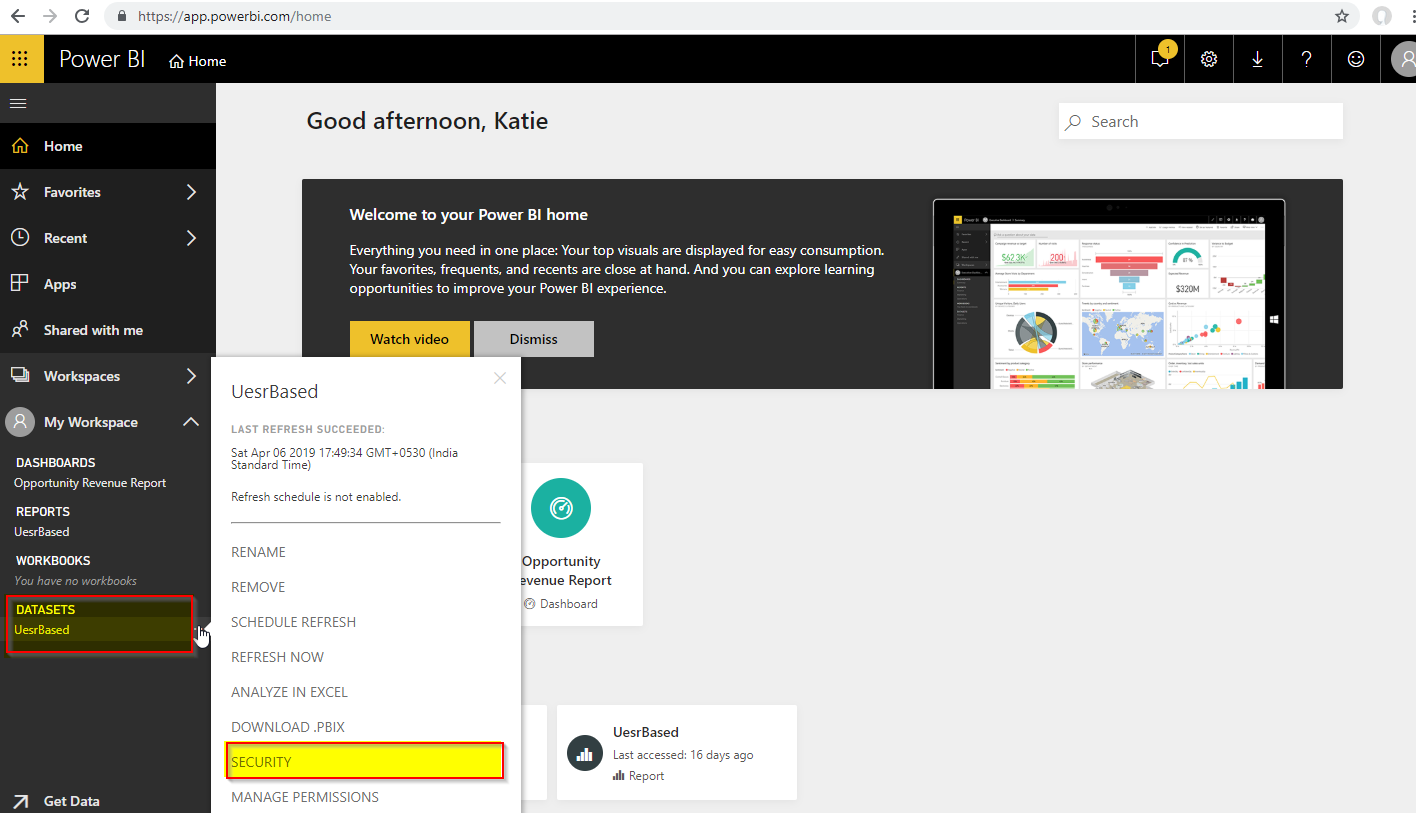Dismiss the welcome banner
The height and width of the screenshot is (813, 1416).
[534, 339]
